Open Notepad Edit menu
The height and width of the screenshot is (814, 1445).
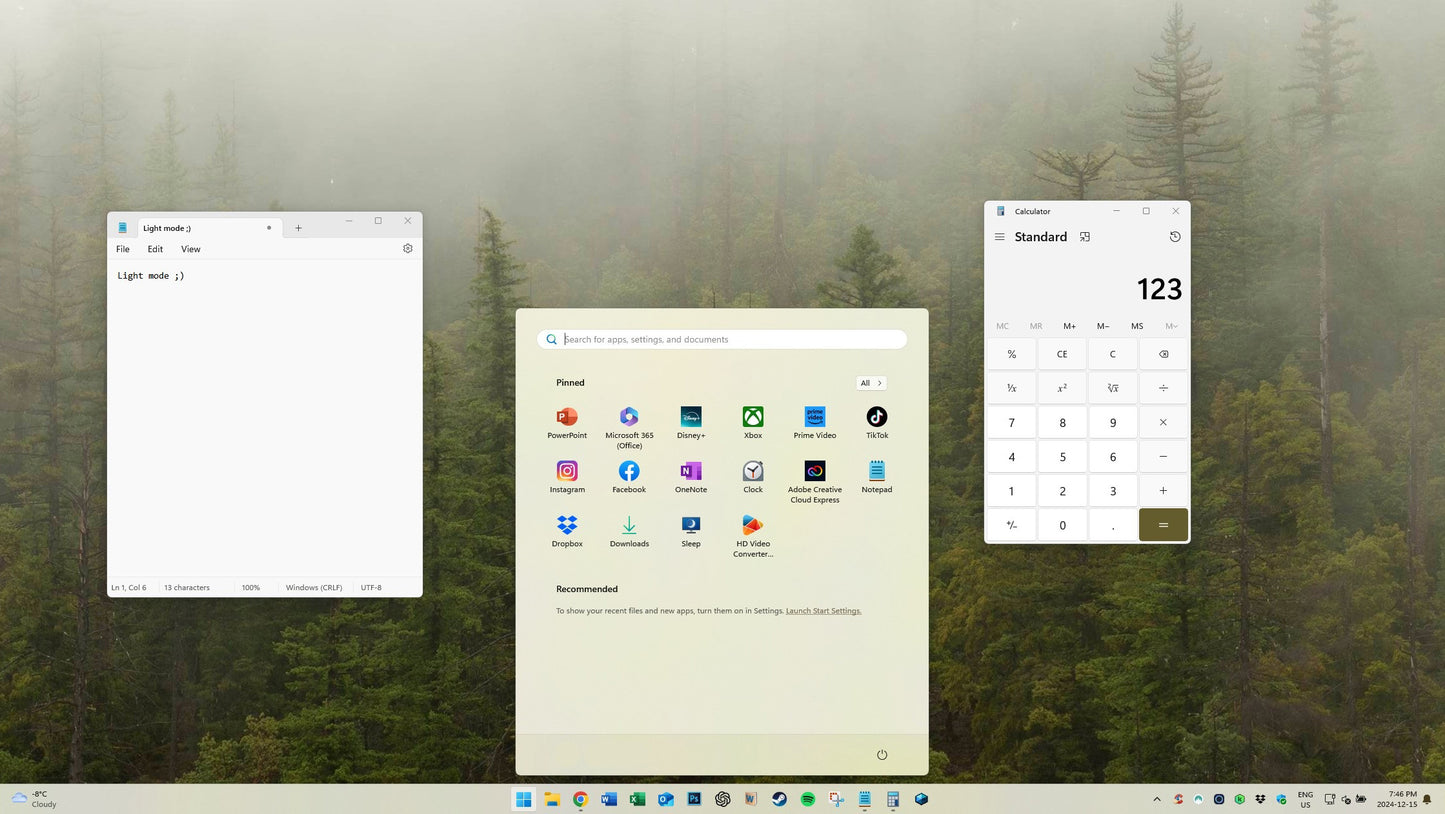[155, 249]
